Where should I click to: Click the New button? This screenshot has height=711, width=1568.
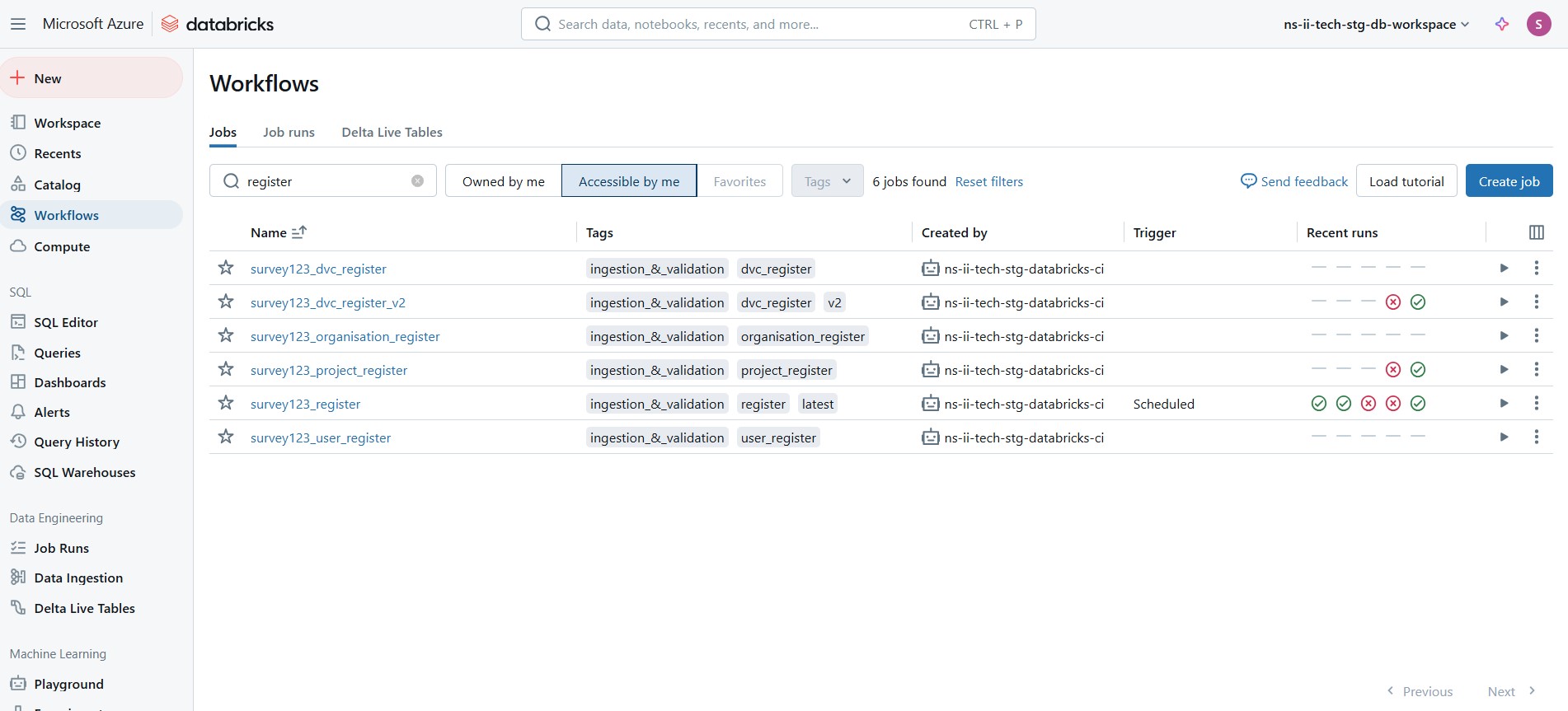pos(92,78)
